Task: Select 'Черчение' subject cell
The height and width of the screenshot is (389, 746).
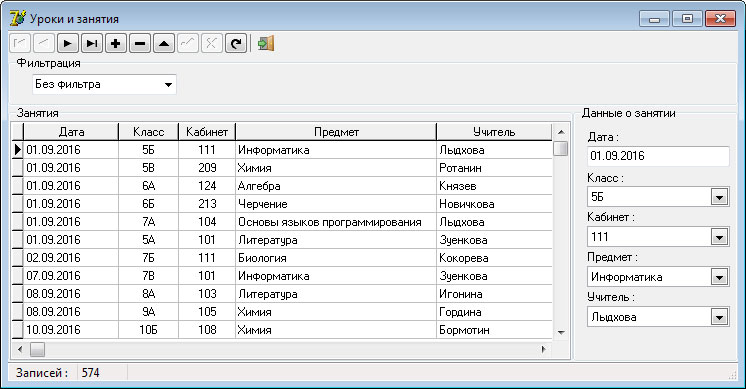Action: 336,204
